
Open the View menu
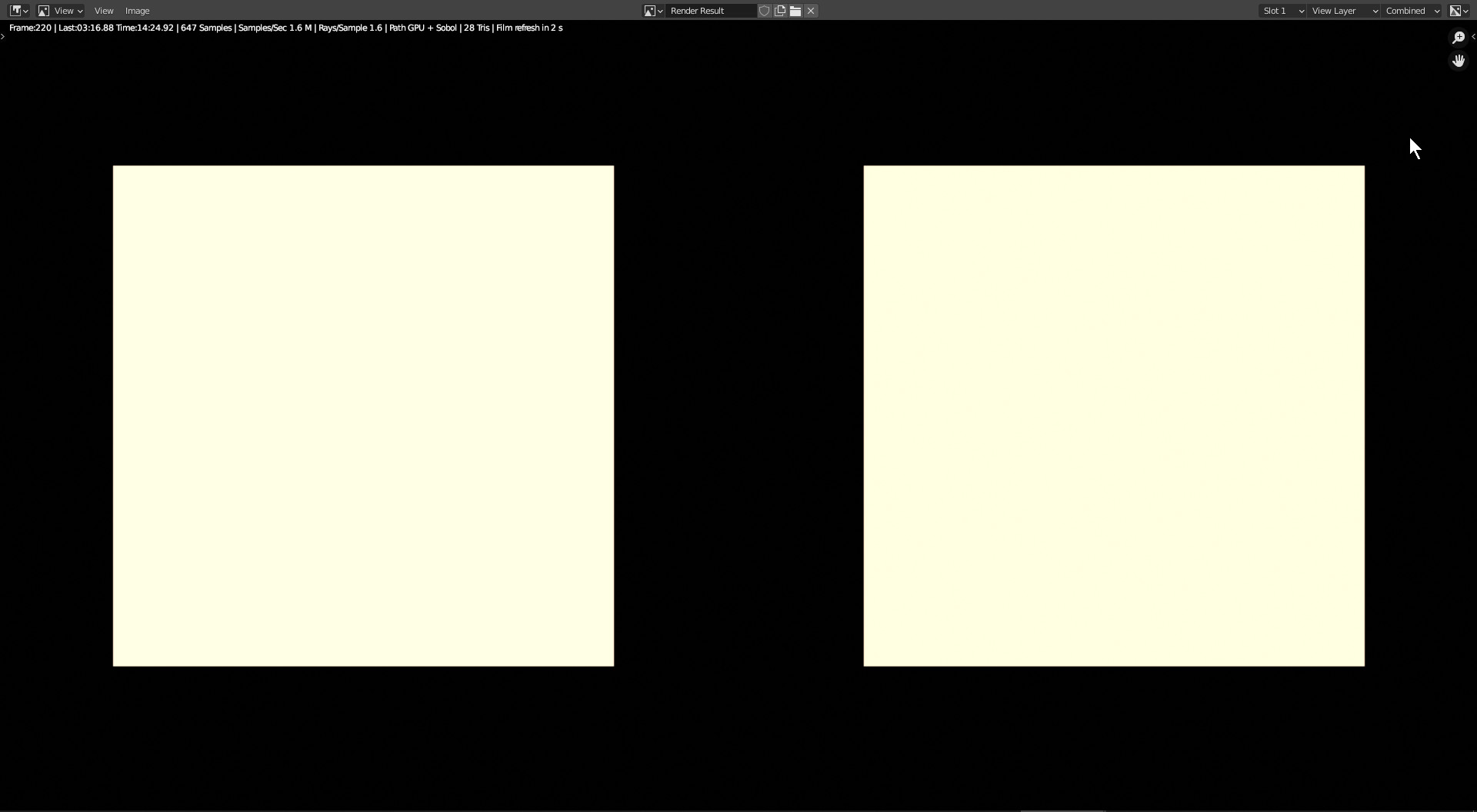coord(104,11)
